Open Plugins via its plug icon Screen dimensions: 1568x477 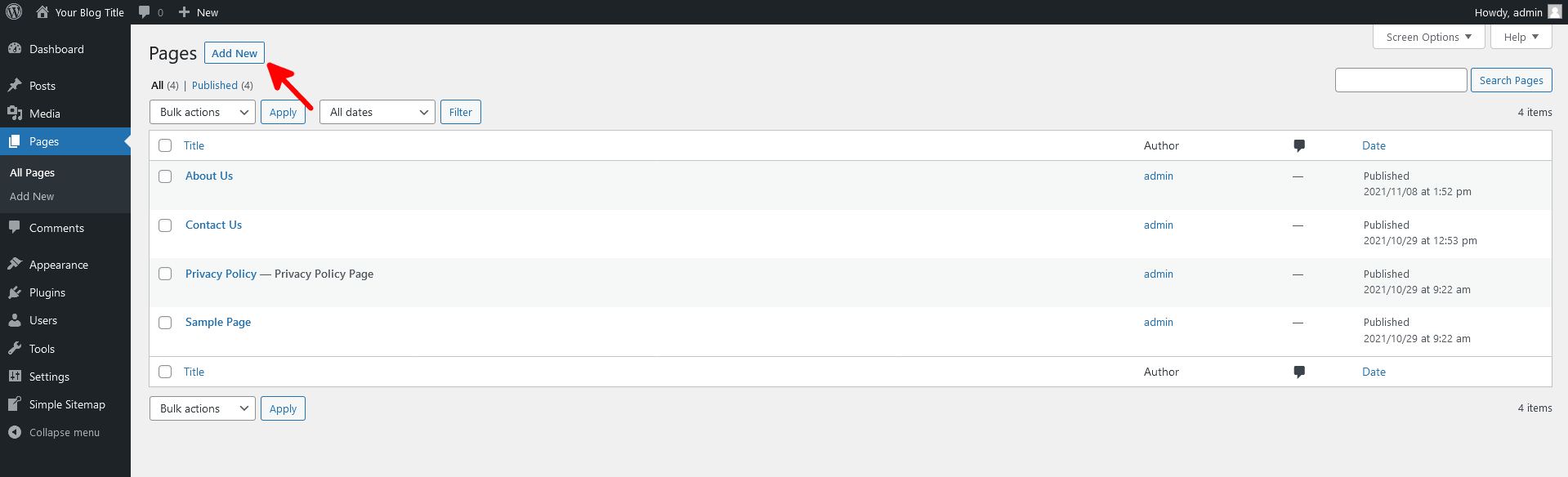coord(15,292)
